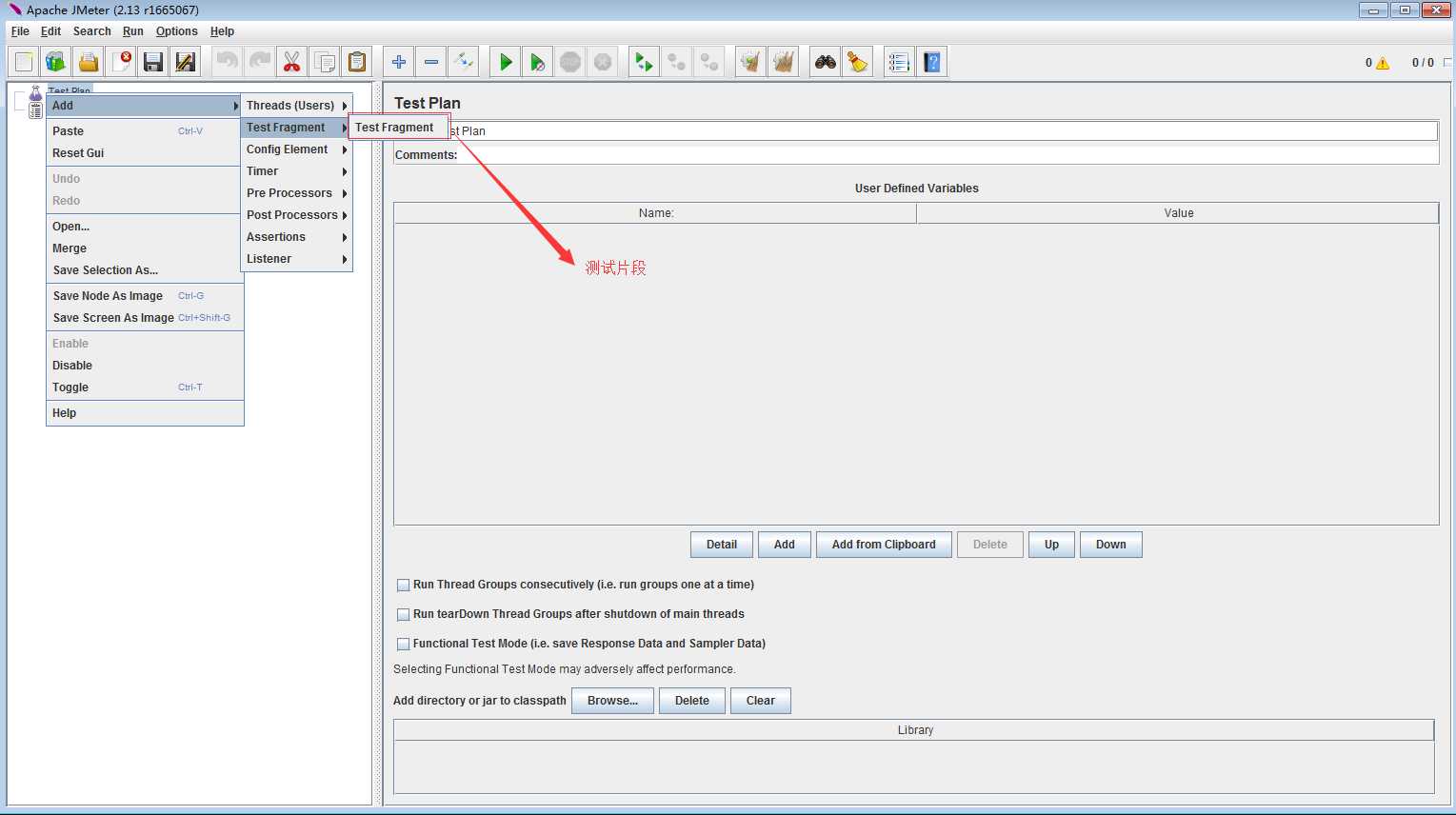Viewport: 1456px width, 815px height.
Task: Expand the Threads (Users) submenu
Action: (x=296, y=106)
